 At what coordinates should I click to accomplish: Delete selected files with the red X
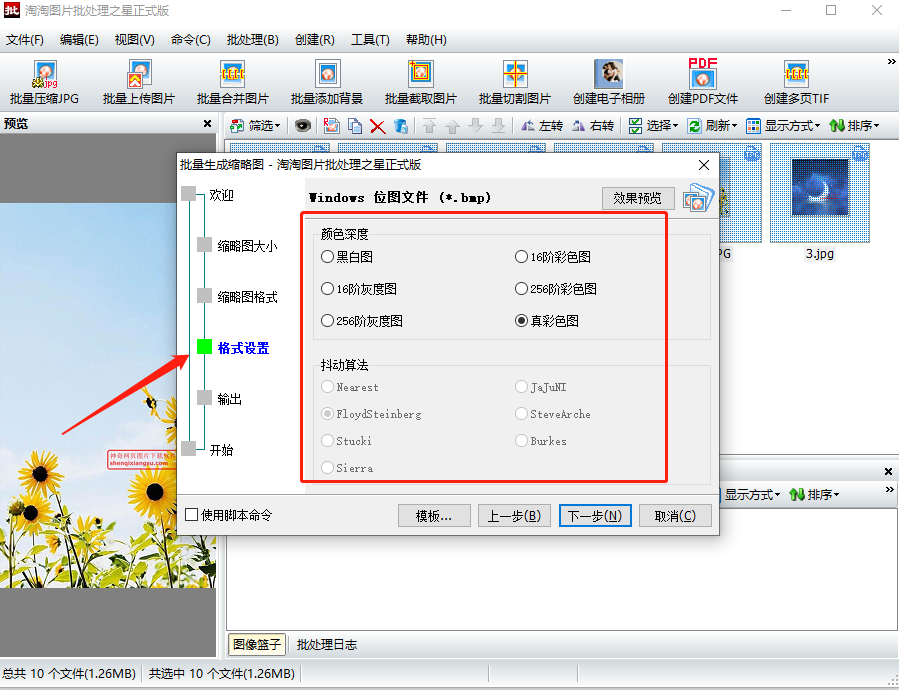coord(377,126)
